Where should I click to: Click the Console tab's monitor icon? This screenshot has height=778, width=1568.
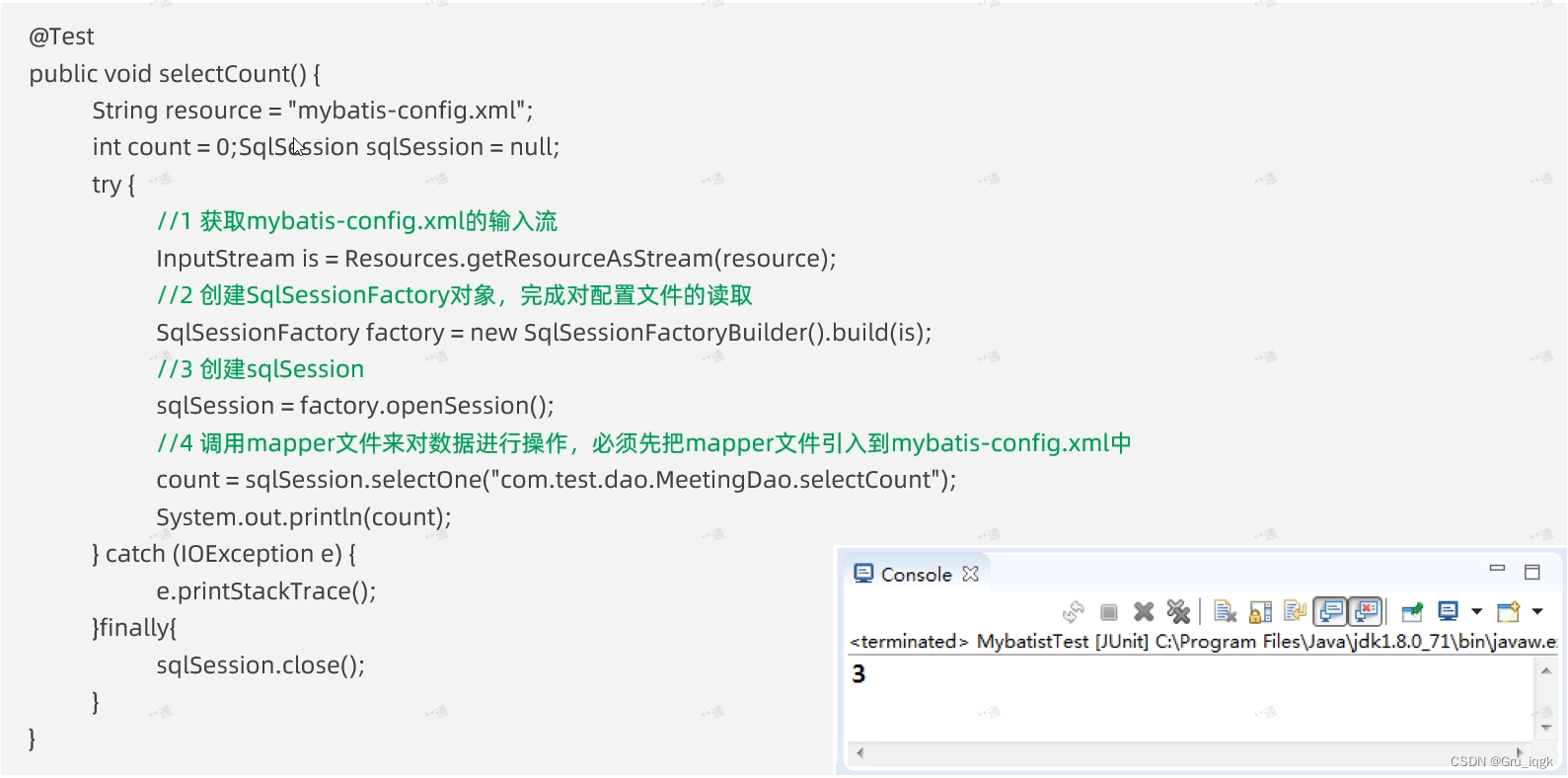click(x=863, y=574)
